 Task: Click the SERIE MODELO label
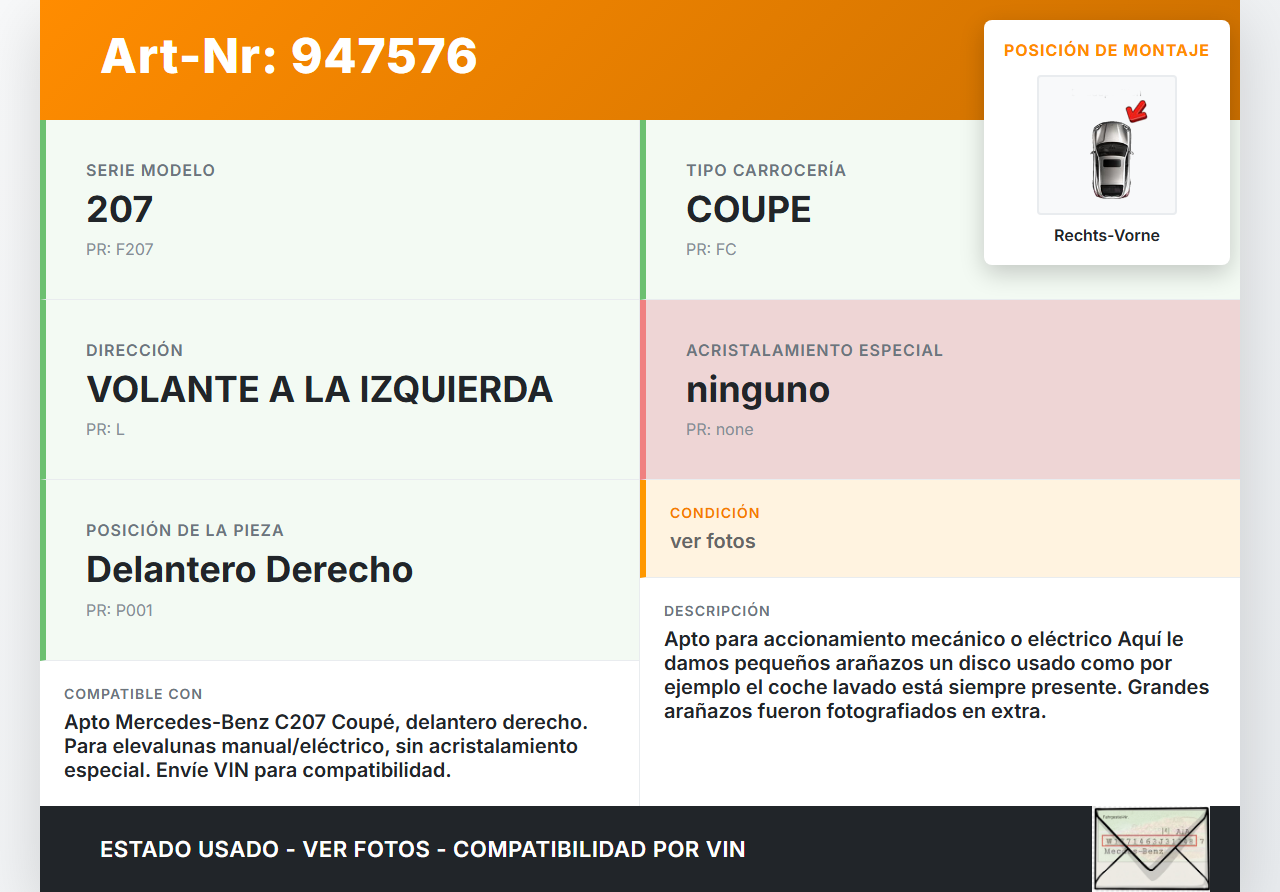click(x=151, y=170)
